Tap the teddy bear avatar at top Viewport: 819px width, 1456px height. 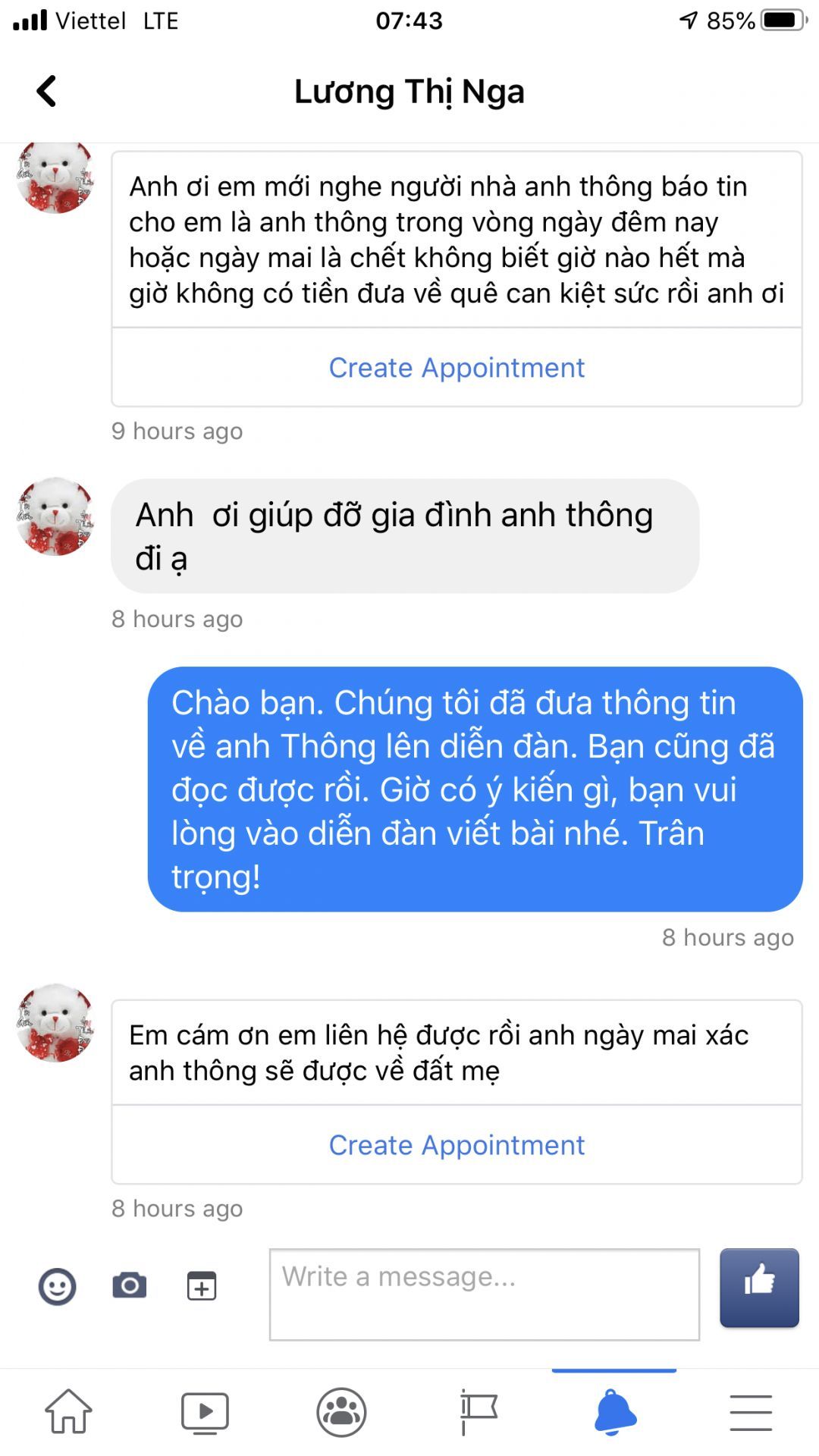[55, 178]
